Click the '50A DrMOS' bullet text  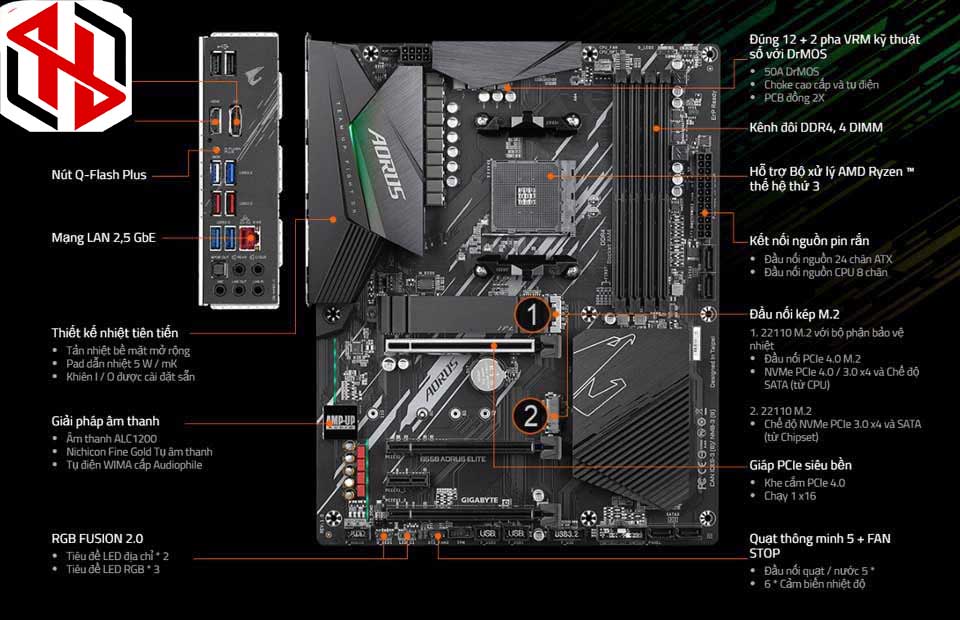coord(791,72)
